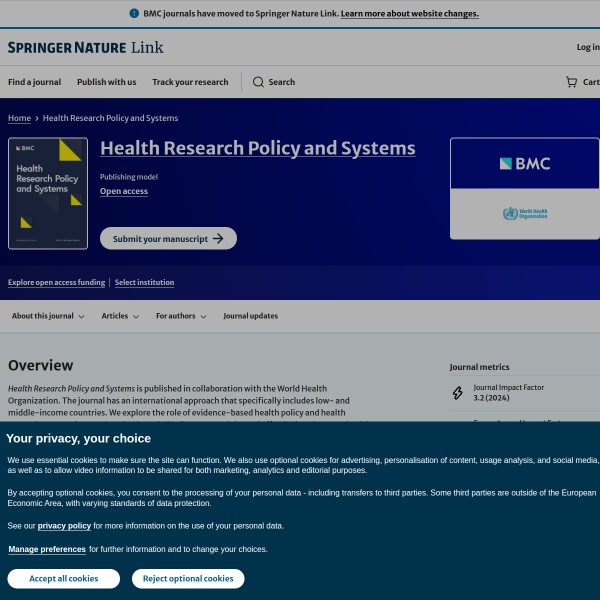Click the Journal Impact Factor lightning icon
The image size is (600, 600).
pos(458,393)
